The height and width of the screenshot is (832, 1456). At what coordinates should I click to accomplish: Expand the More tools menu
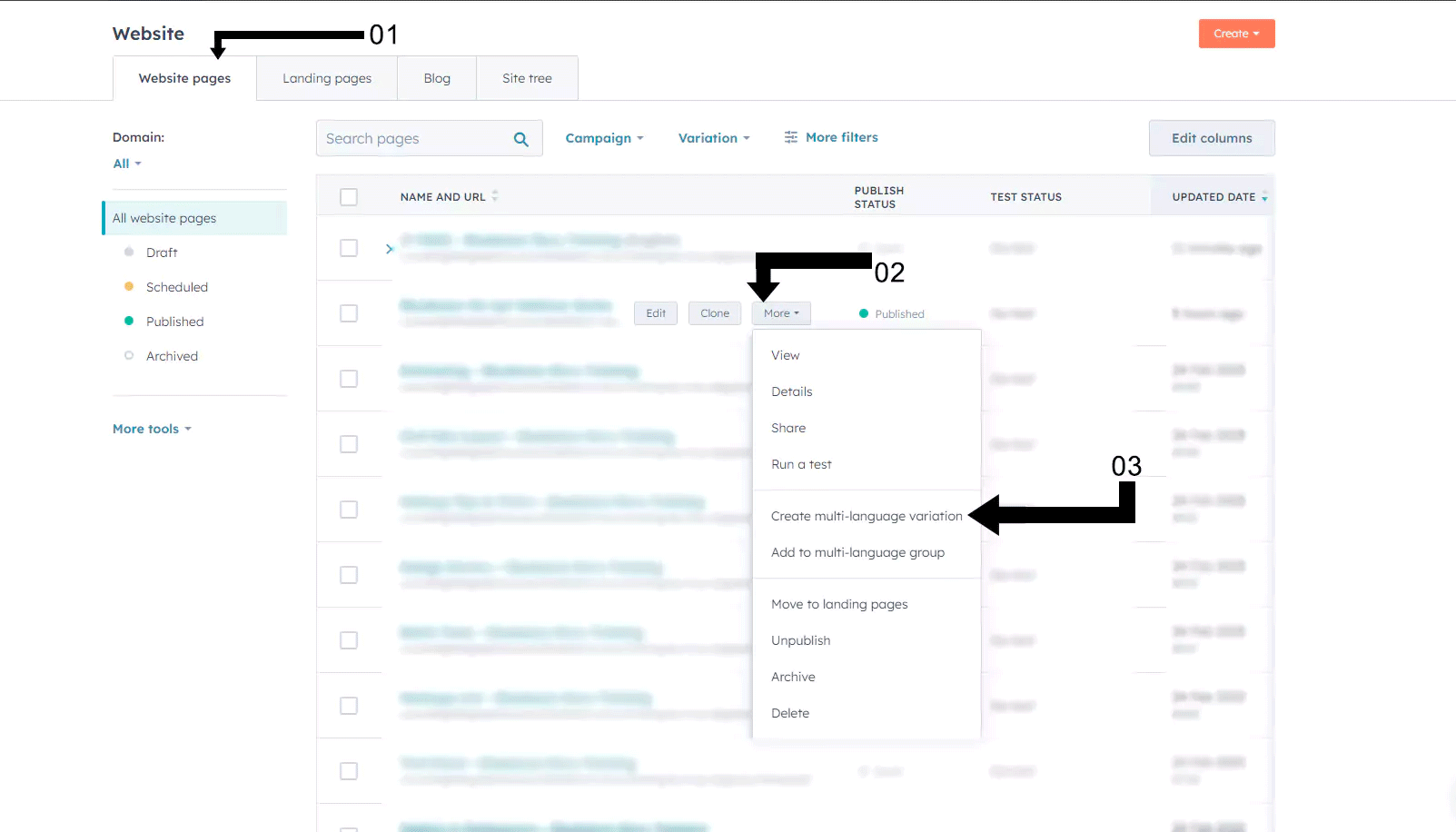pyautogui.click(x=152, y=429)
